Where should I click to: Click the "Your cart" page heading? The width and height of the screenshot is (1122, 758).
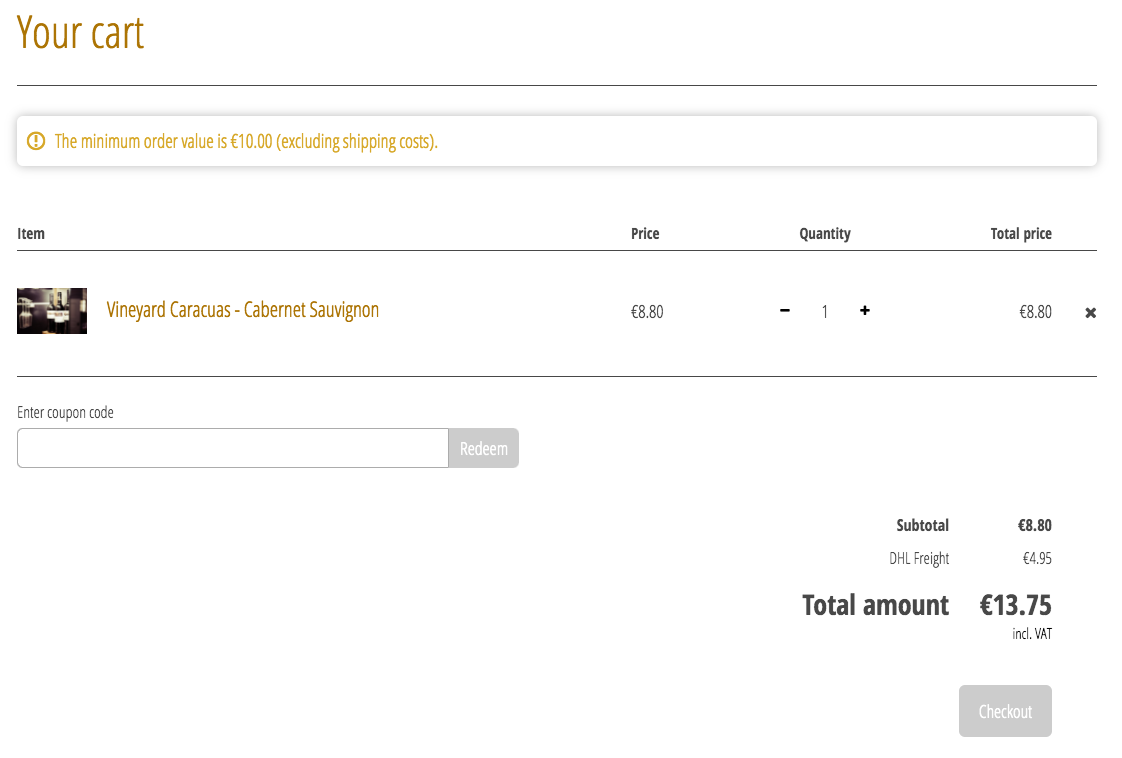pyautogui.click(x=81, y=32)
